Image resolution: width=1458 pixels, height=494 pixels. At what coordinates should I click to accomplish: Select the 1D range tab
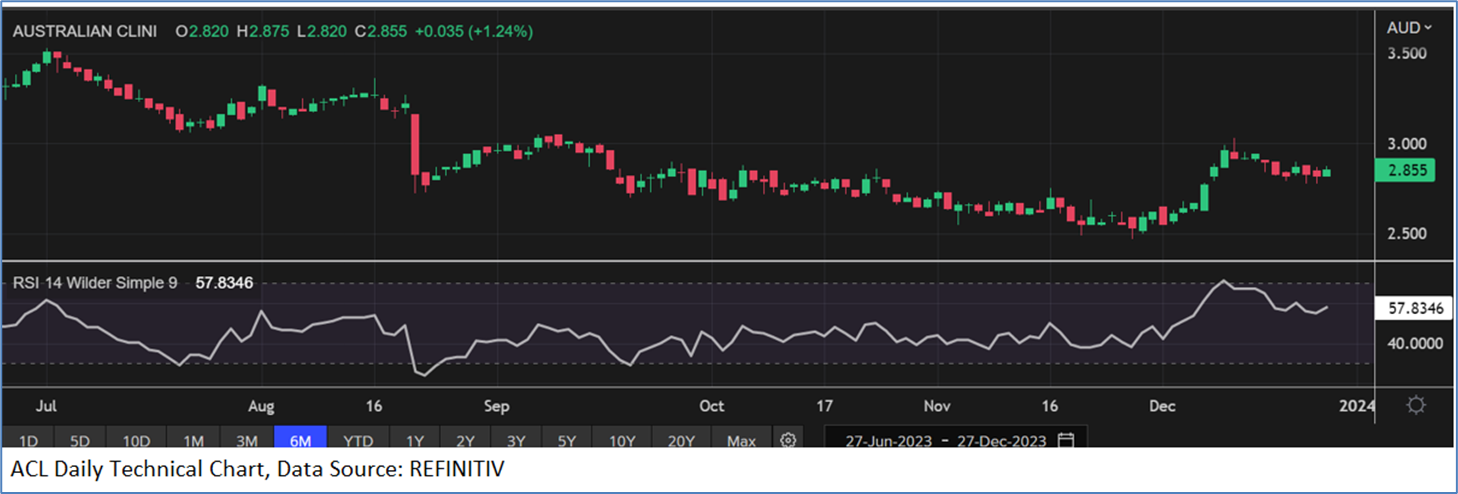pos(28,440)
